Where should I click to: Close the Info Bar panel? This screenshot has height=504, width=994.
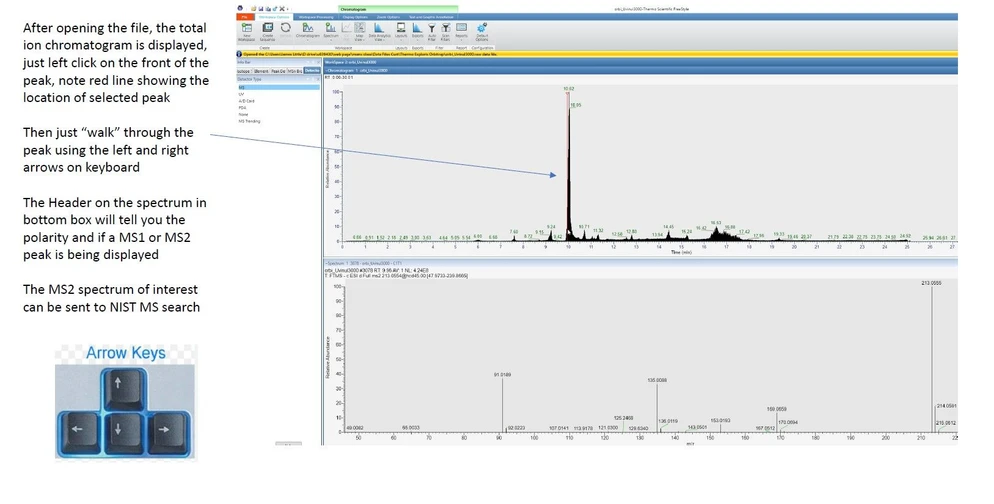pyautogui.click(x=318, y=62)
